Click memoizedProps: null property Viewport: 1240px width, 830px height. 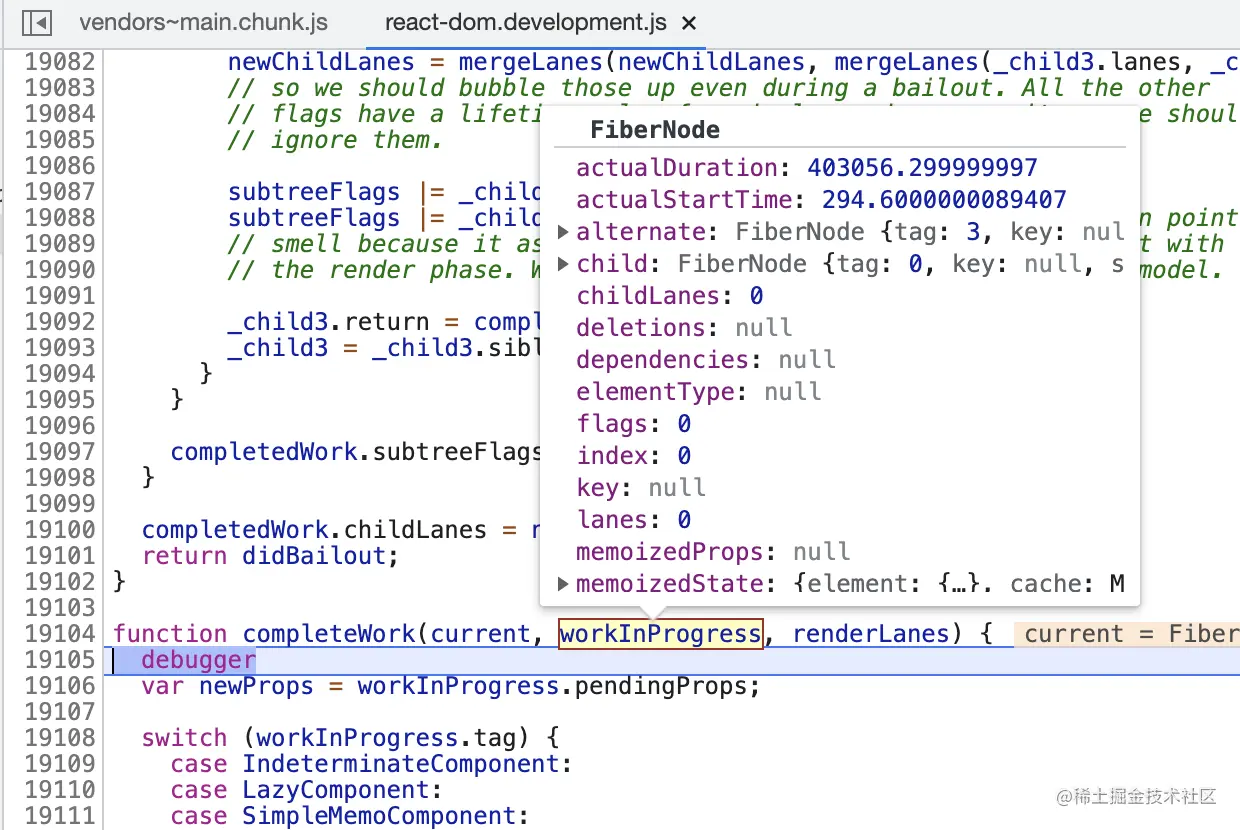(713, 552)
